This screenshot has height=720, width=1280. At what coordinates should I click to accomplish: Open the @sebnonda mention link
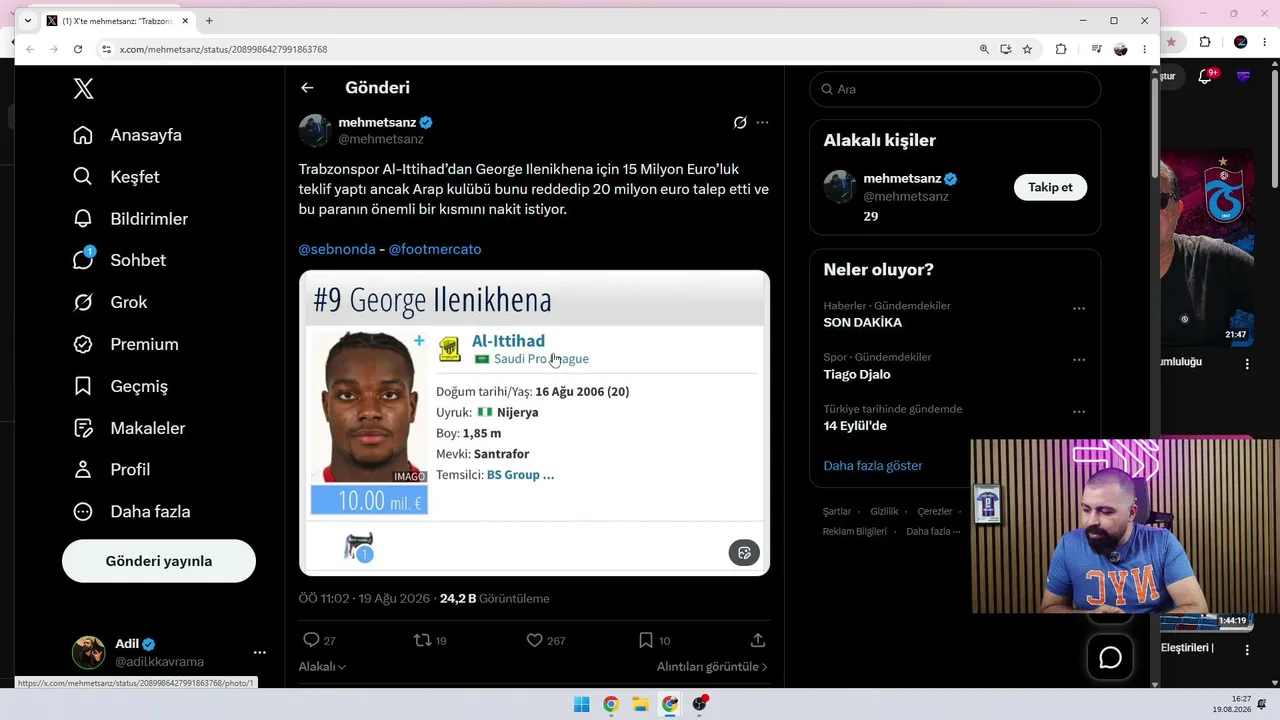(337, 249)
